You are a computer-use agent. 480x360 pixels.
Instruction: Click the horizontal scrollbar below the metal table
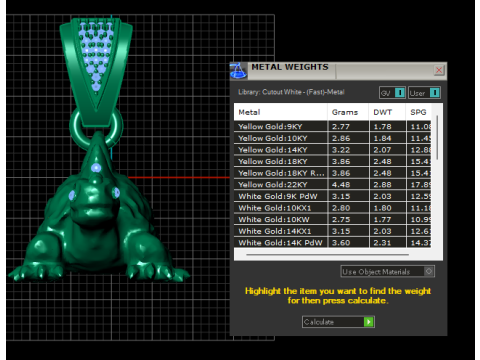pos(328,255)
